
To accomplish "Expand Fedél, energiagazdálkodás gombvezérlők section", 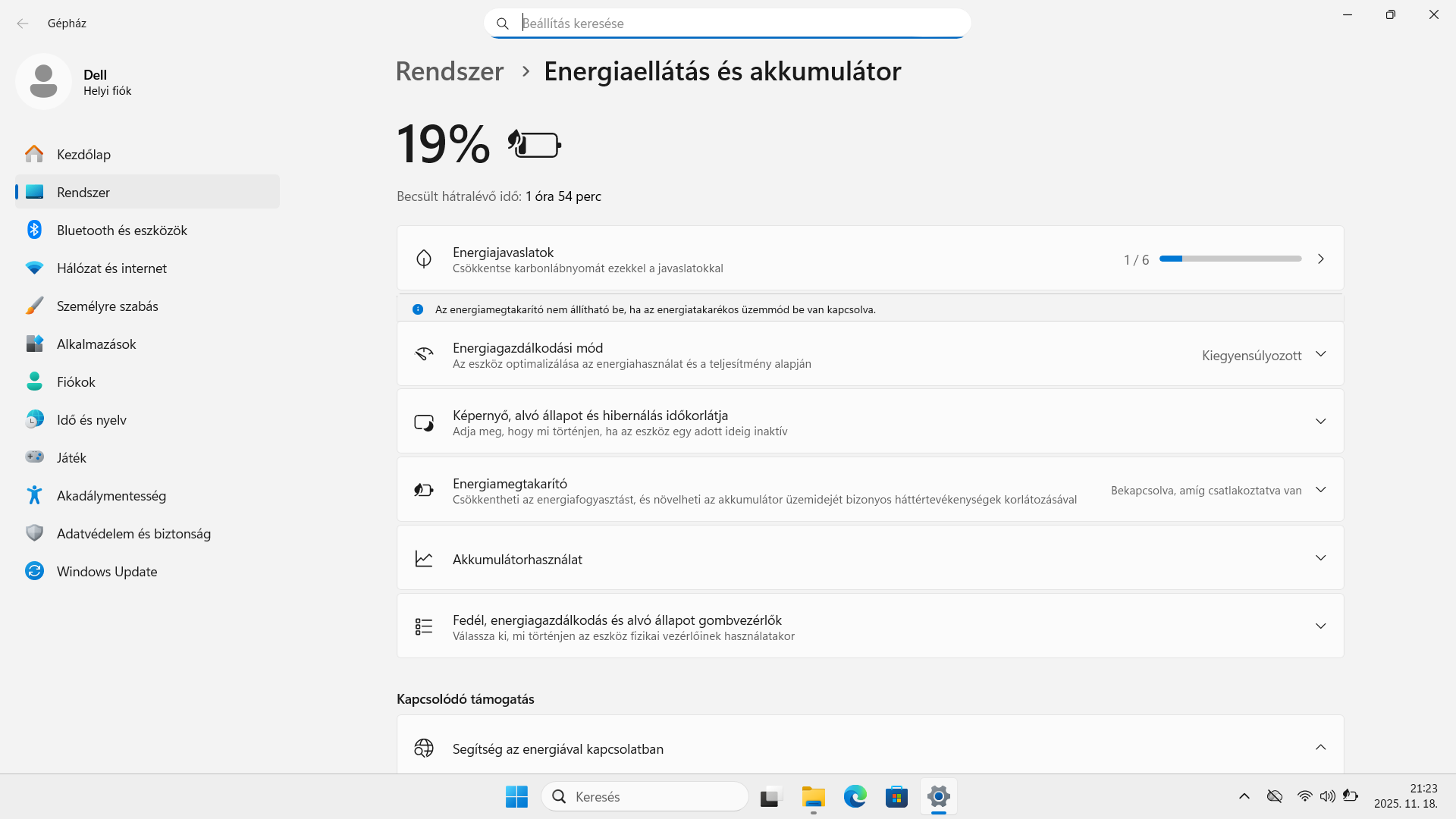I will 1320,626.
